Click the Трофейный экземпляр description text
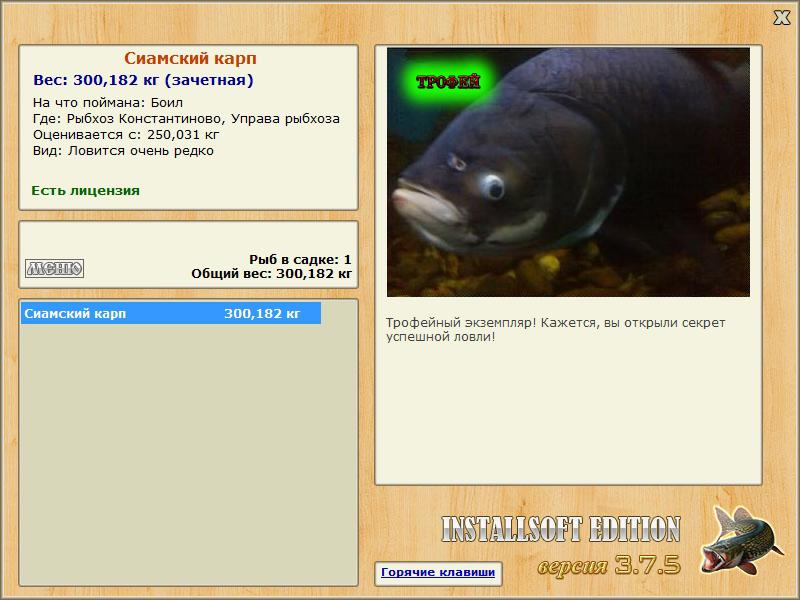Screen dimensions: 800x600 (555, 330)
